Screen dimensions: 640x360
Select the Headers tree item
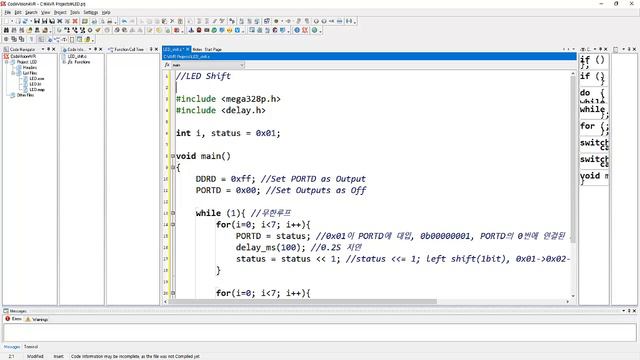coord(30,68)
